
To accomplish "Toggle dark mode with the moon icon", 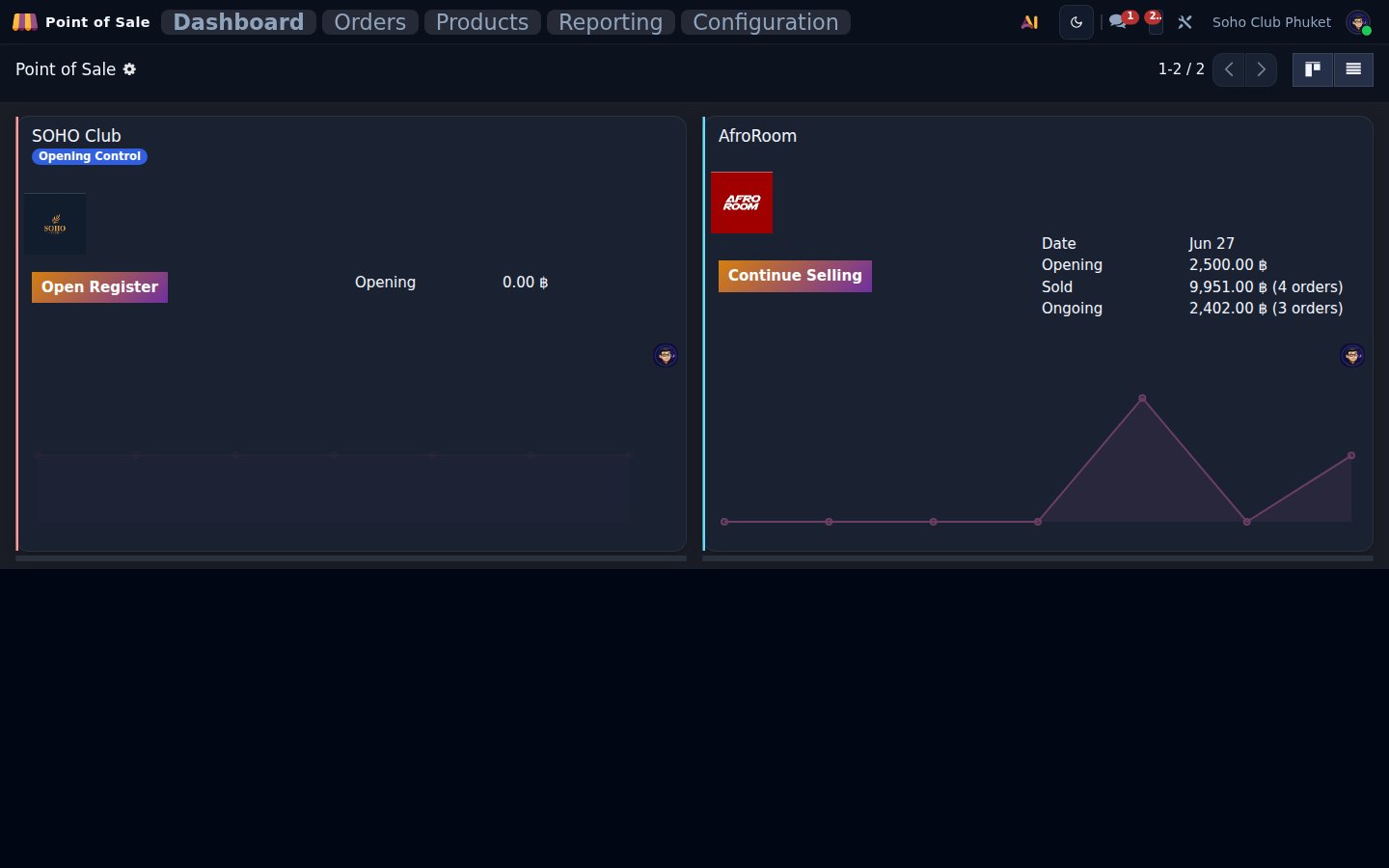I will coord(1076,22).
